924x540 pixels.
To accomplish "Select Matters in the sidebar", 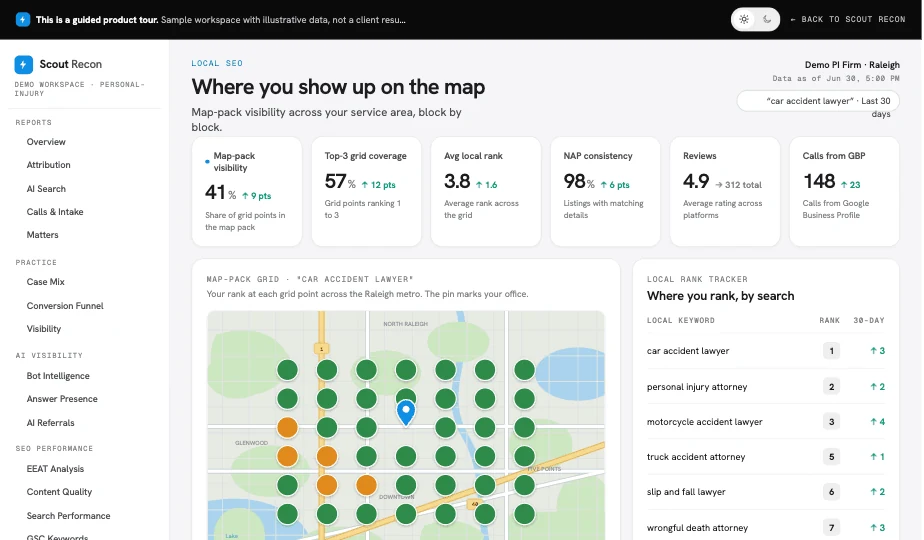I will click(x=42, y=235).
